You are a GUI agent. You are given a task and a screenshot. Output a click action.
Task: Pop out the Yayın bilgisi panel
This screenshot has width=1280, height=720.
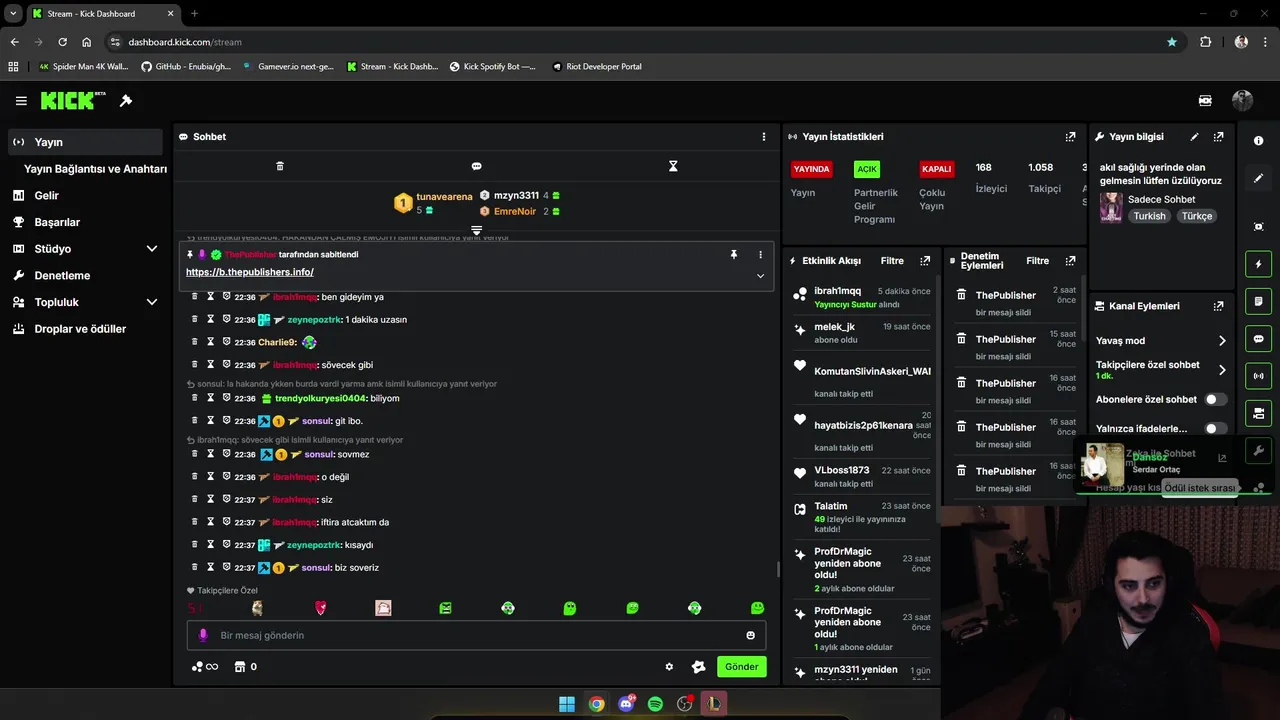1218,137
